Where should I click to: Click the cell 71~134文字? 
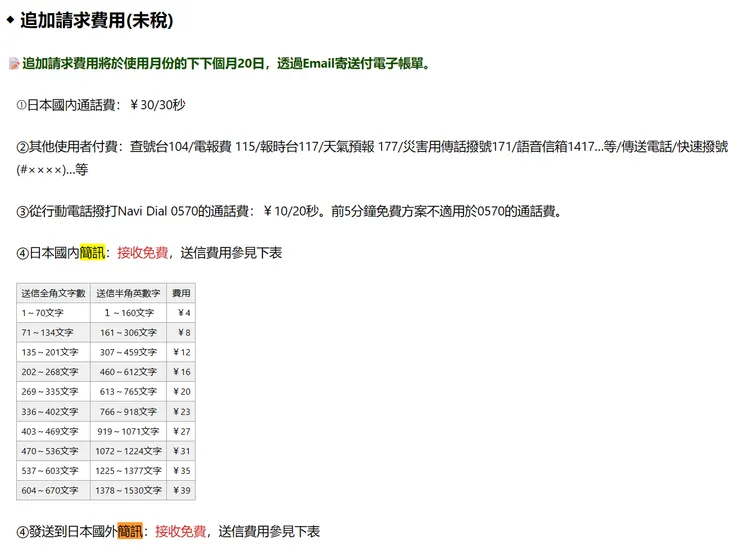tap(53, 333)
